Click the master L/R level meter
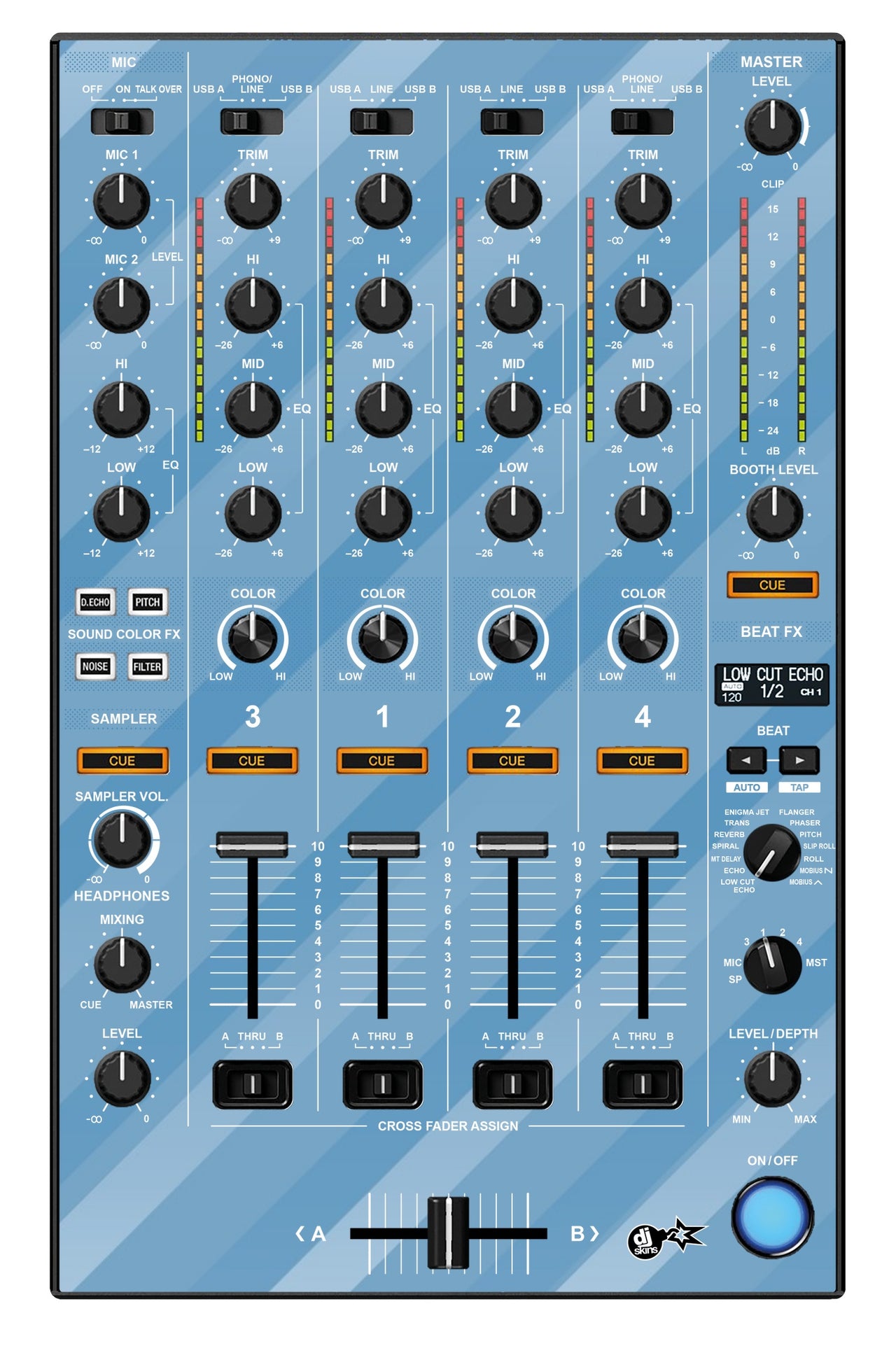This screenshot has width=896, height=1346. tap(773, 320)
